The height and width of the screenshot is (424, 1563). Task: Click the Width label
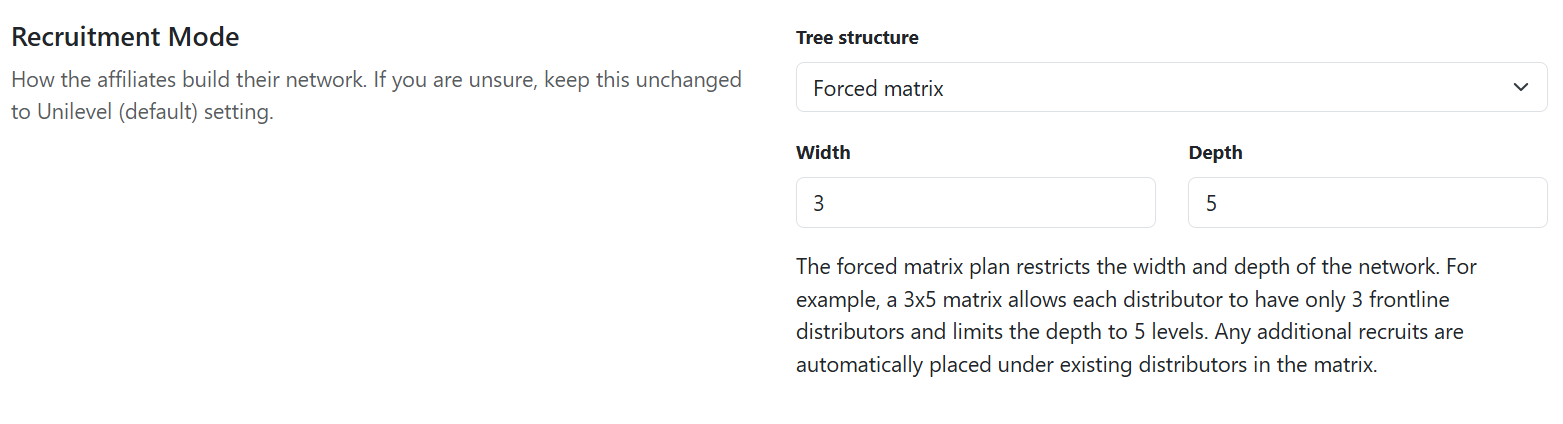(x=823, y=153)
